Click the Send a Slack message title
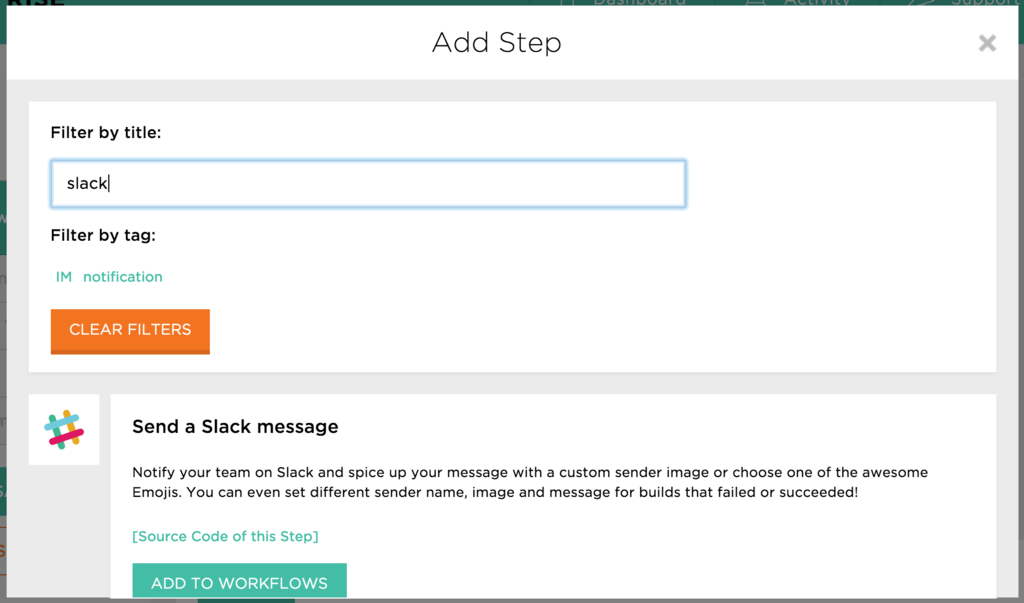 click(235, 427)
